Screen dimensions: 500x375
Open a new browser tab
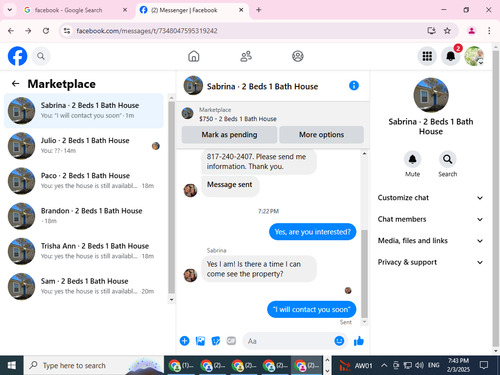(x=259, y=10)
